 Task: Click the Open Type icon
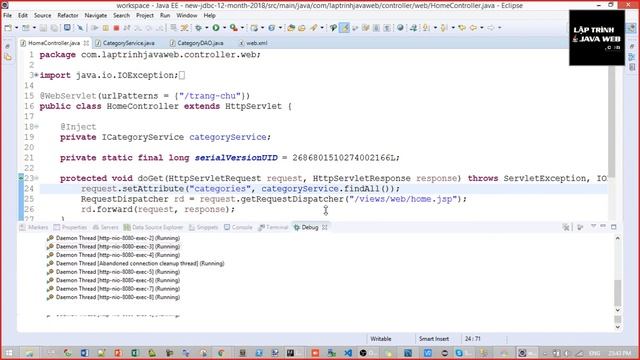[291, 28]
